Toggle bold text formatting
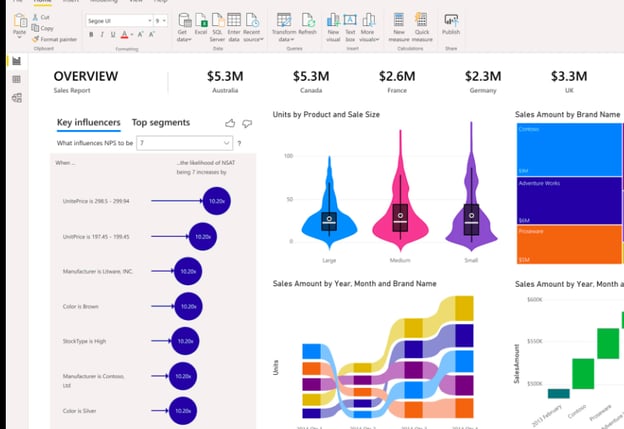 pyautogui.click(x=91, y=35)
